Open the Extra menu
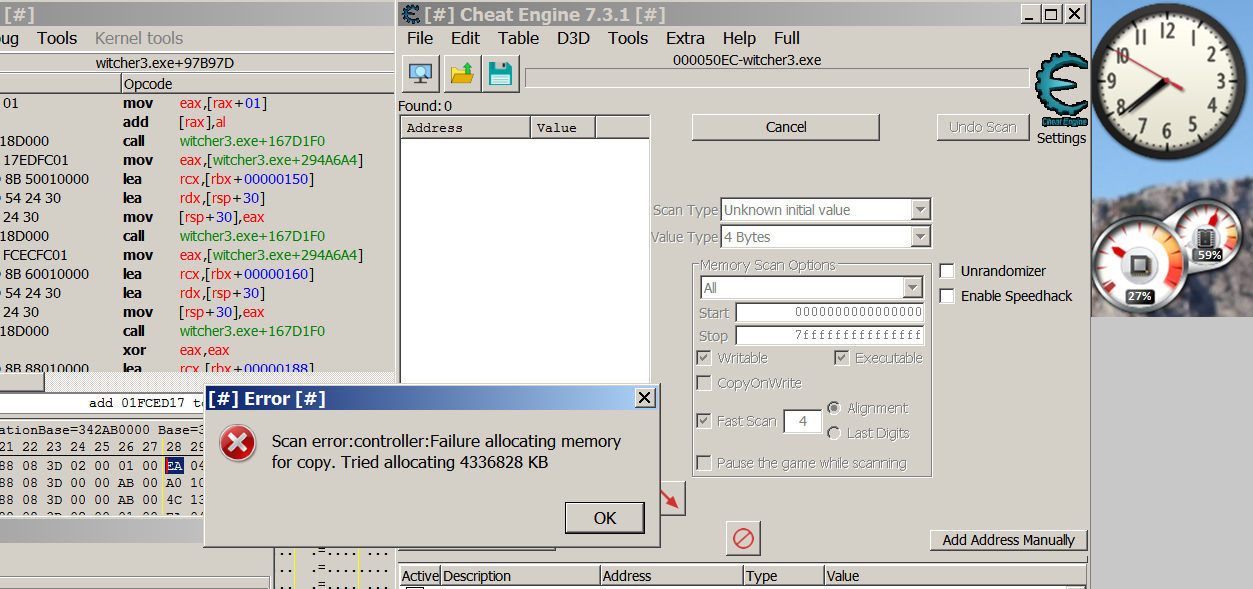The height and width of the screenshot is (589, 1253). coord(685,38)
